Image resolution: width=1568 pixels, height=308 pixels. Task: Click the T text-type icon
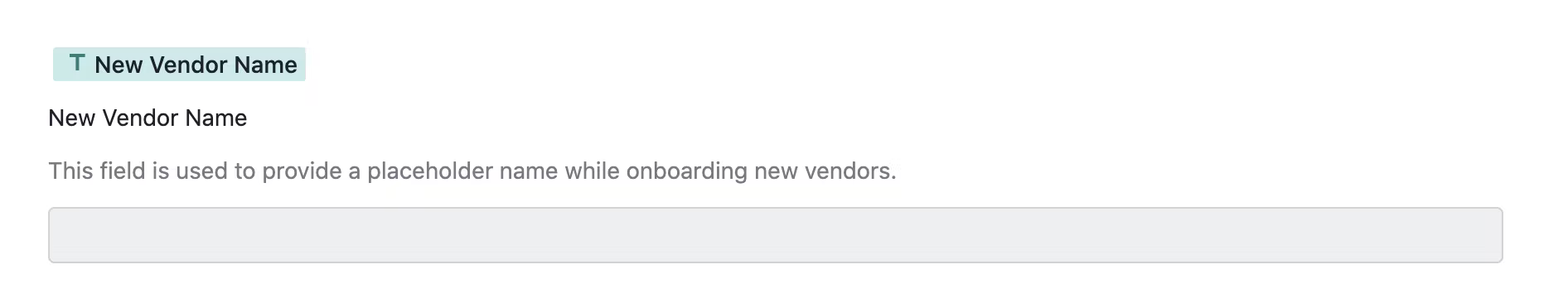pyautogui.click(x=77, y=64)
